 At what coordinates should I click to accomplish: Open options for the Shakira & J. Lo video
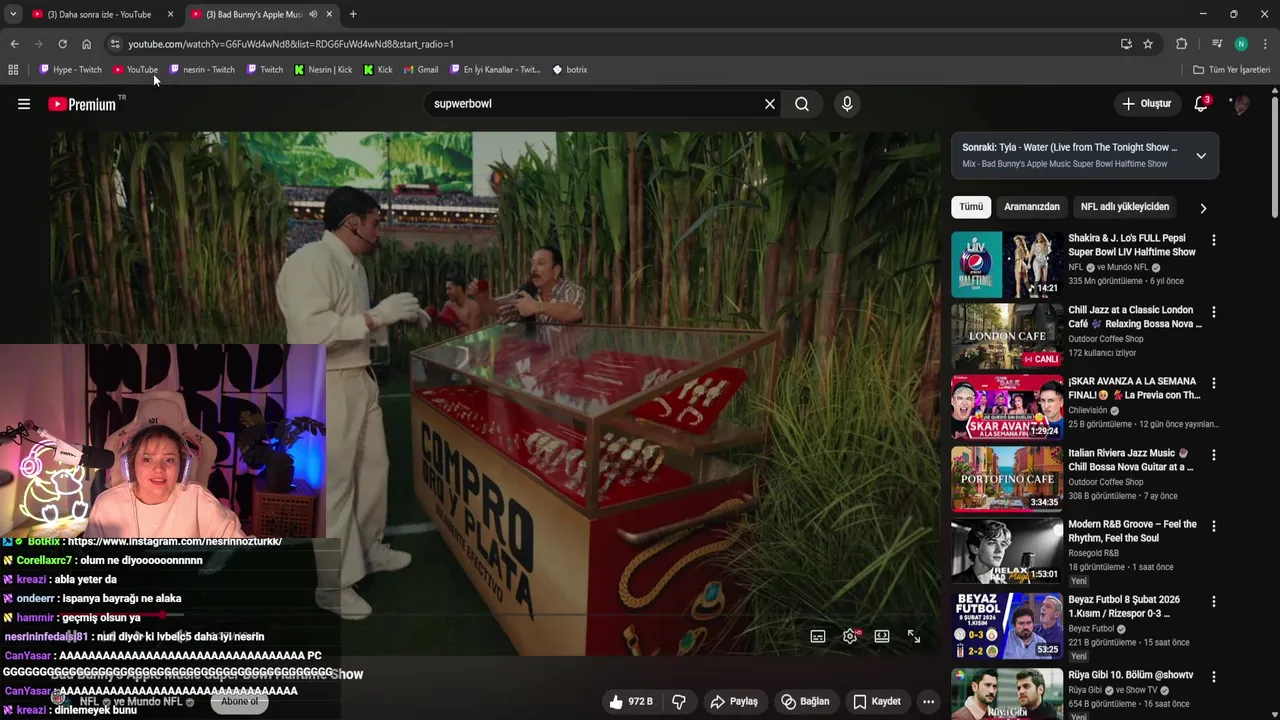[x=1214, y=240]
